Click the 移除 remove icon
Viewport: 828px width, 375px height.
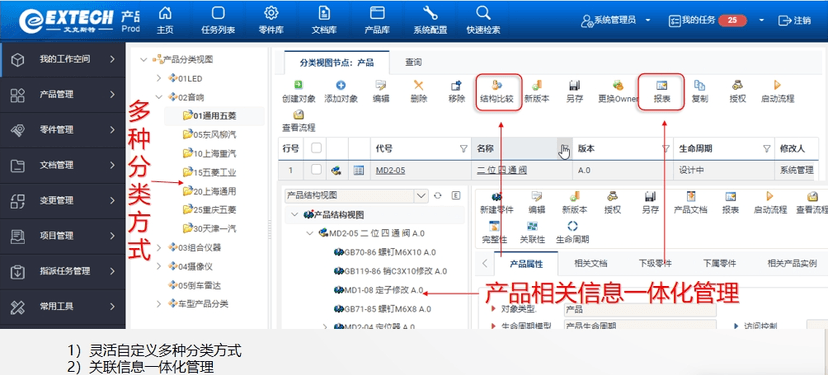[456, 91]
